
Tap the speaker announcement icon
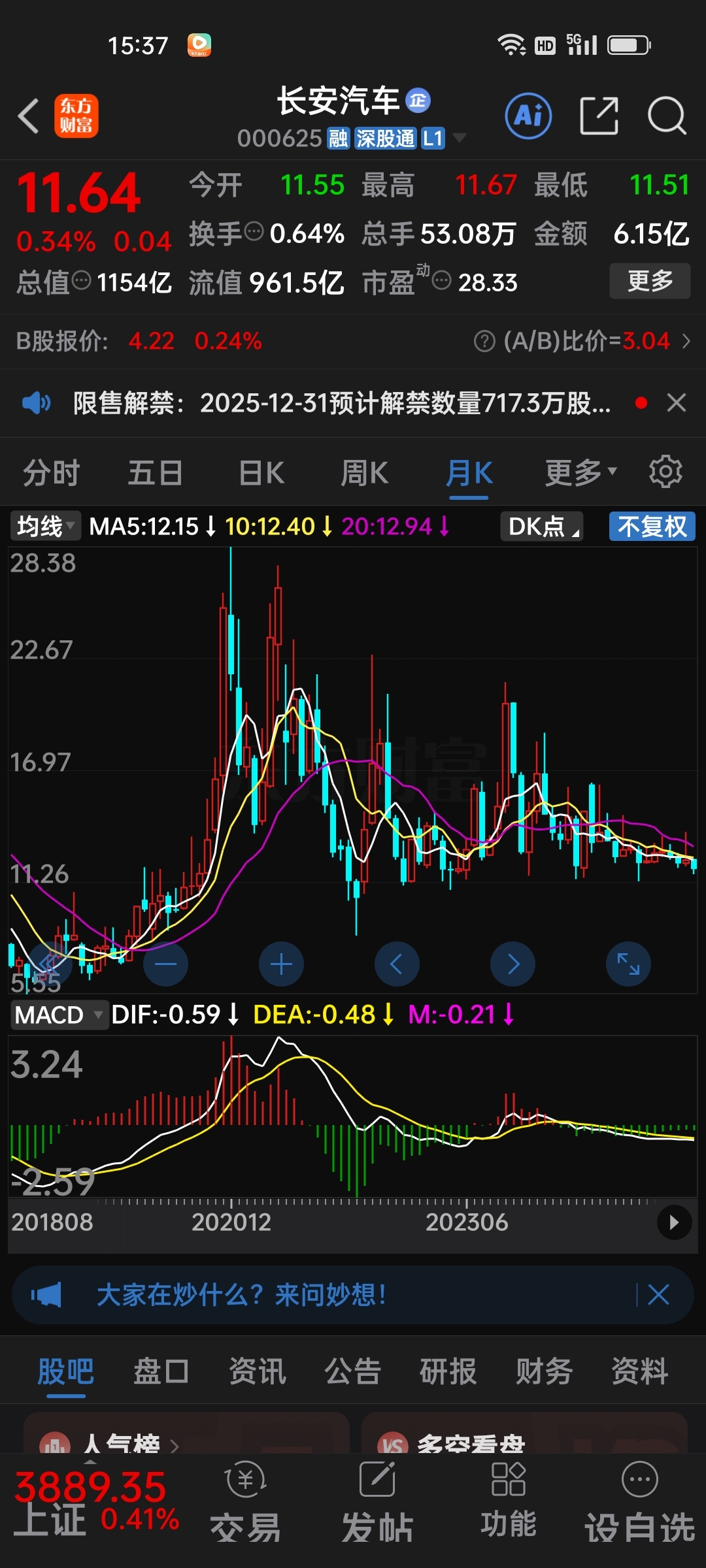[36, 403]
